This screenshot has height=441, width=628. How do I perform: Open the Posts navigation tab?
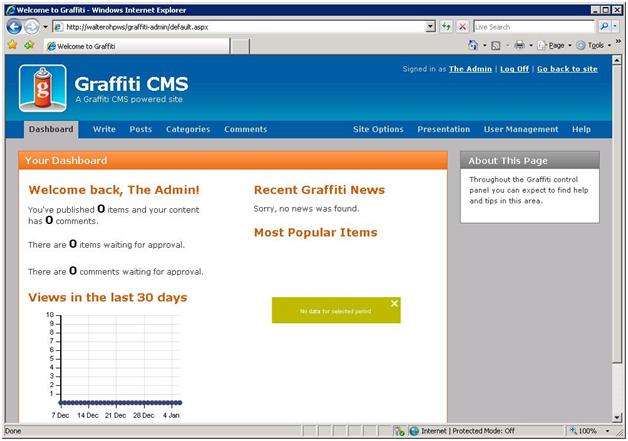pos(141,129)
